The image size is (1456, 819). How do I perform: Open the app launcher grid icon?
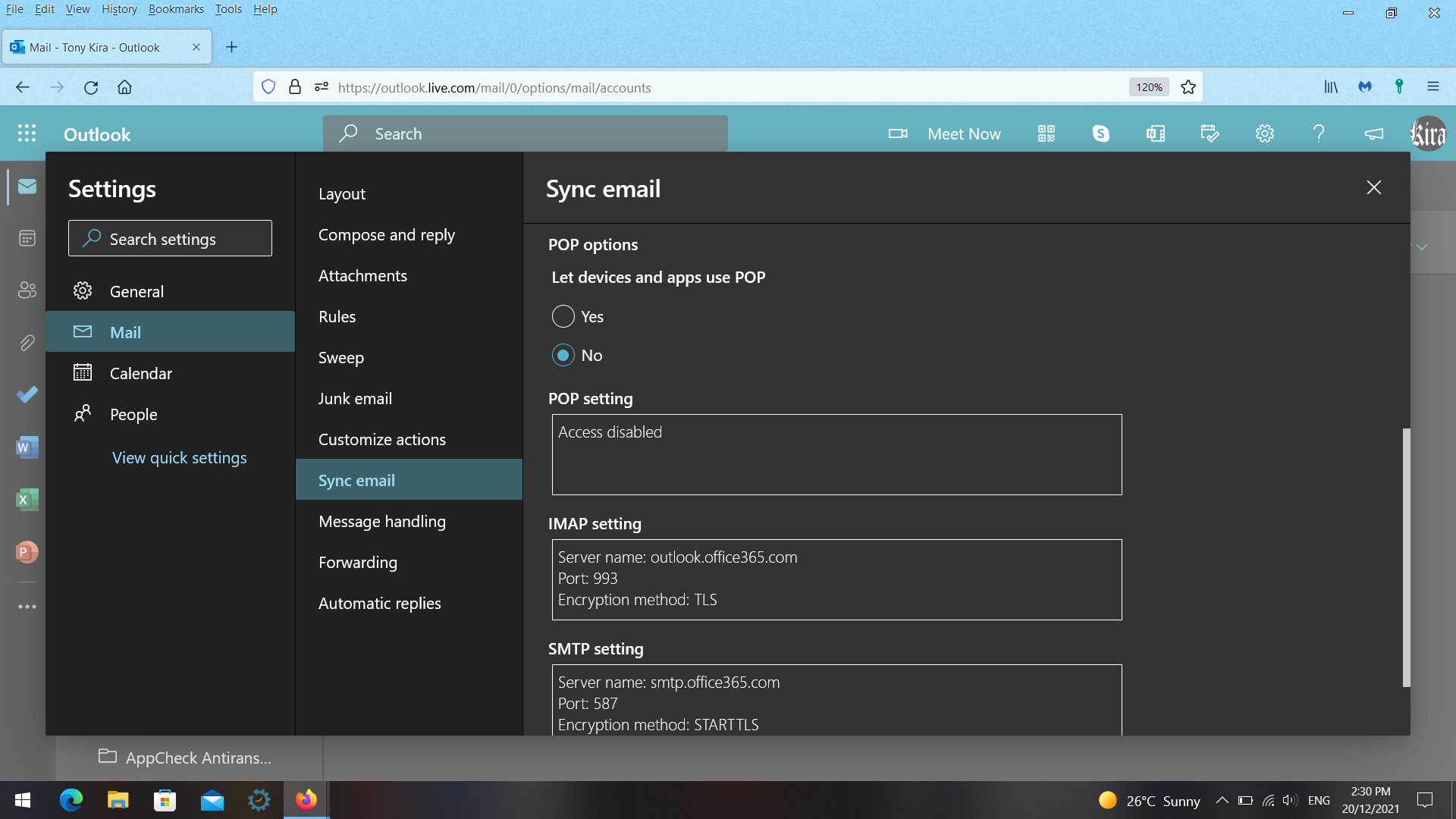click(x=27, y=133)
